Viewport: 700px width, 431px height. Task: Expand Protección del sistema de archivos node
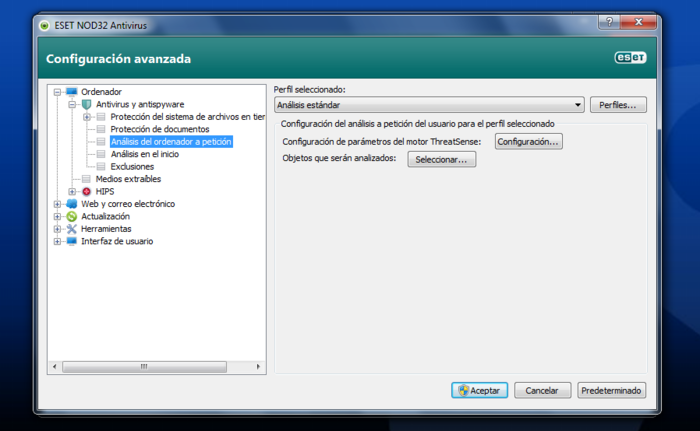(87, 117)
